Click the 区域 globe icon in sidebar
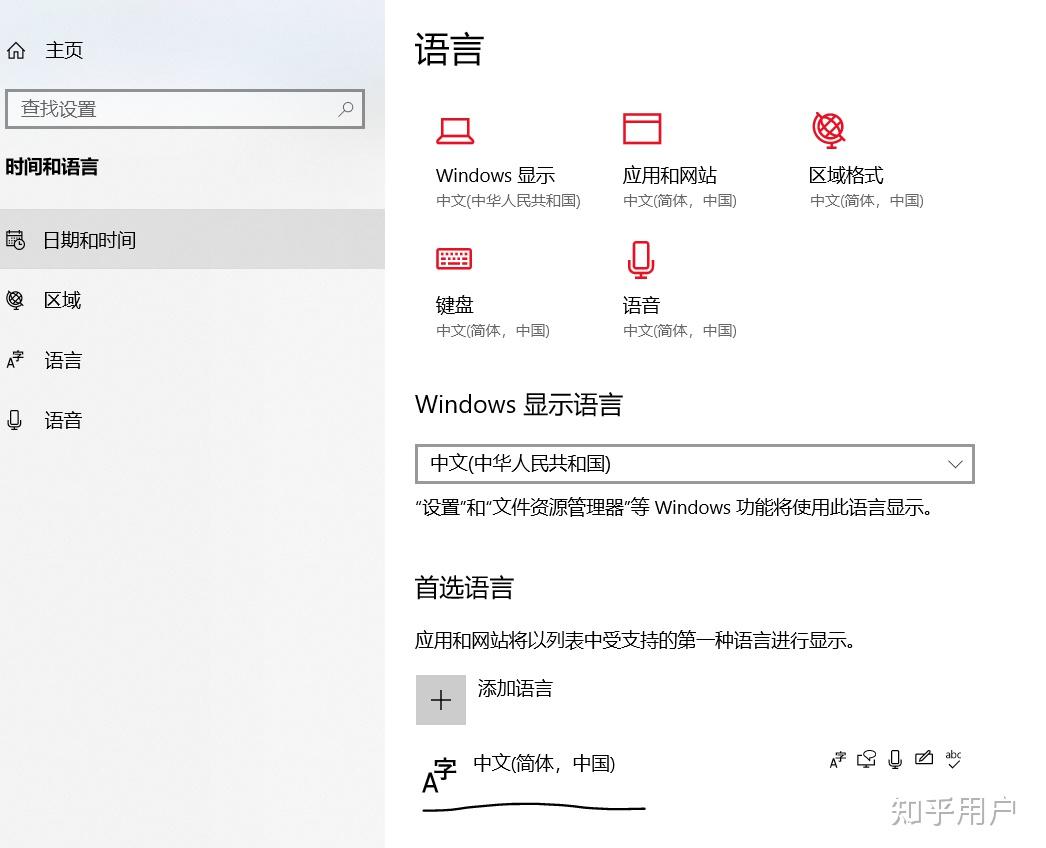Viewport: 1046px width, 848px height. (x=15, y=300)
